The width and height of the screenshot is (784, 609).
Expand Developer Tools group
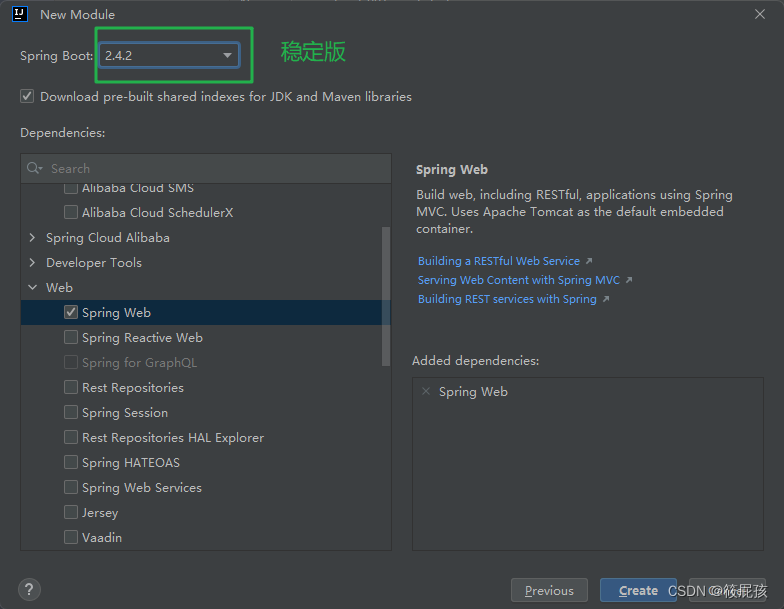(x=32, y=262)
